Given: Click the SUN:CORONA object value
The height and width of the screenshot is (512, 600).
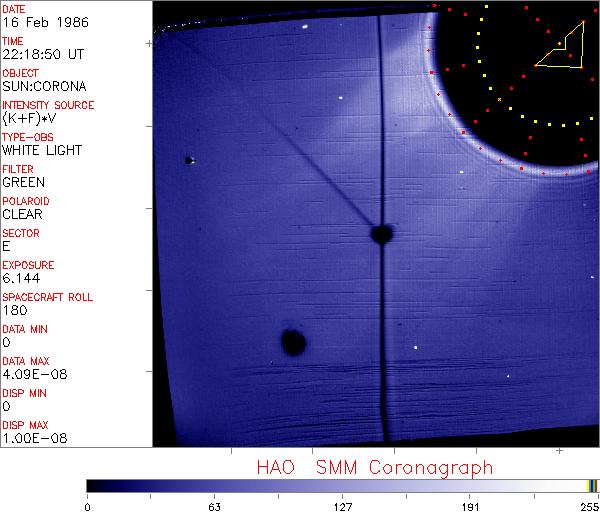Looking at the screenshot, I should pyautogui.click(x=44, y=86).
